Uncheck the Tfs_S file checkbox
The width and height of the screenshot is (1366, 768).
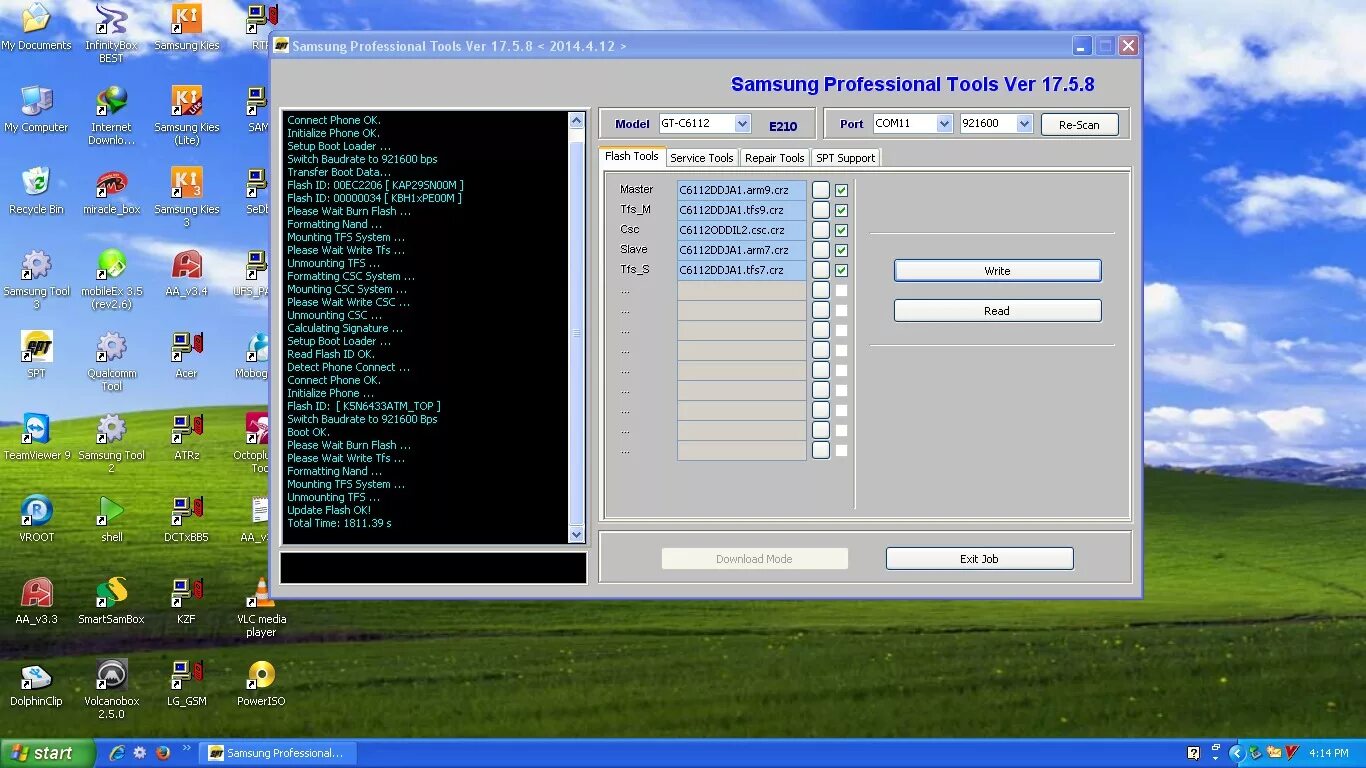tap(841, 270)
